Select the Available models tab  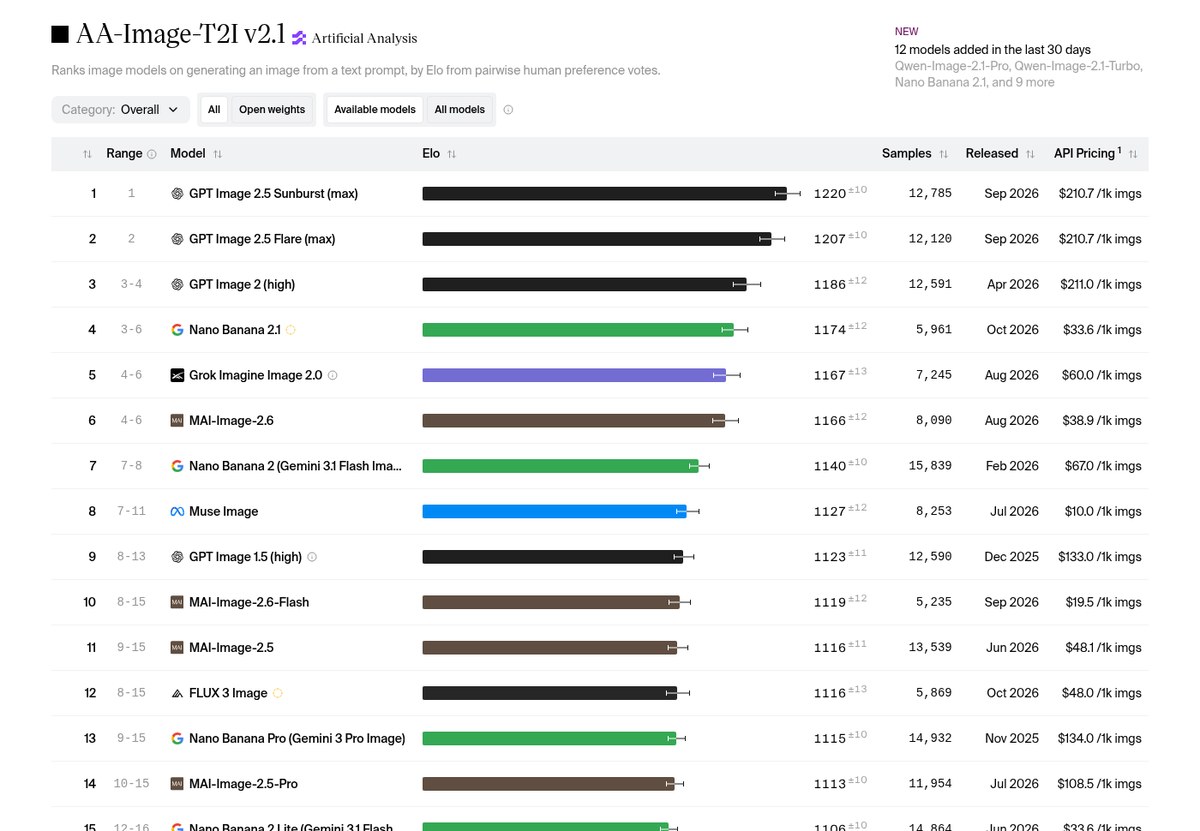click(x=375, y=110)
